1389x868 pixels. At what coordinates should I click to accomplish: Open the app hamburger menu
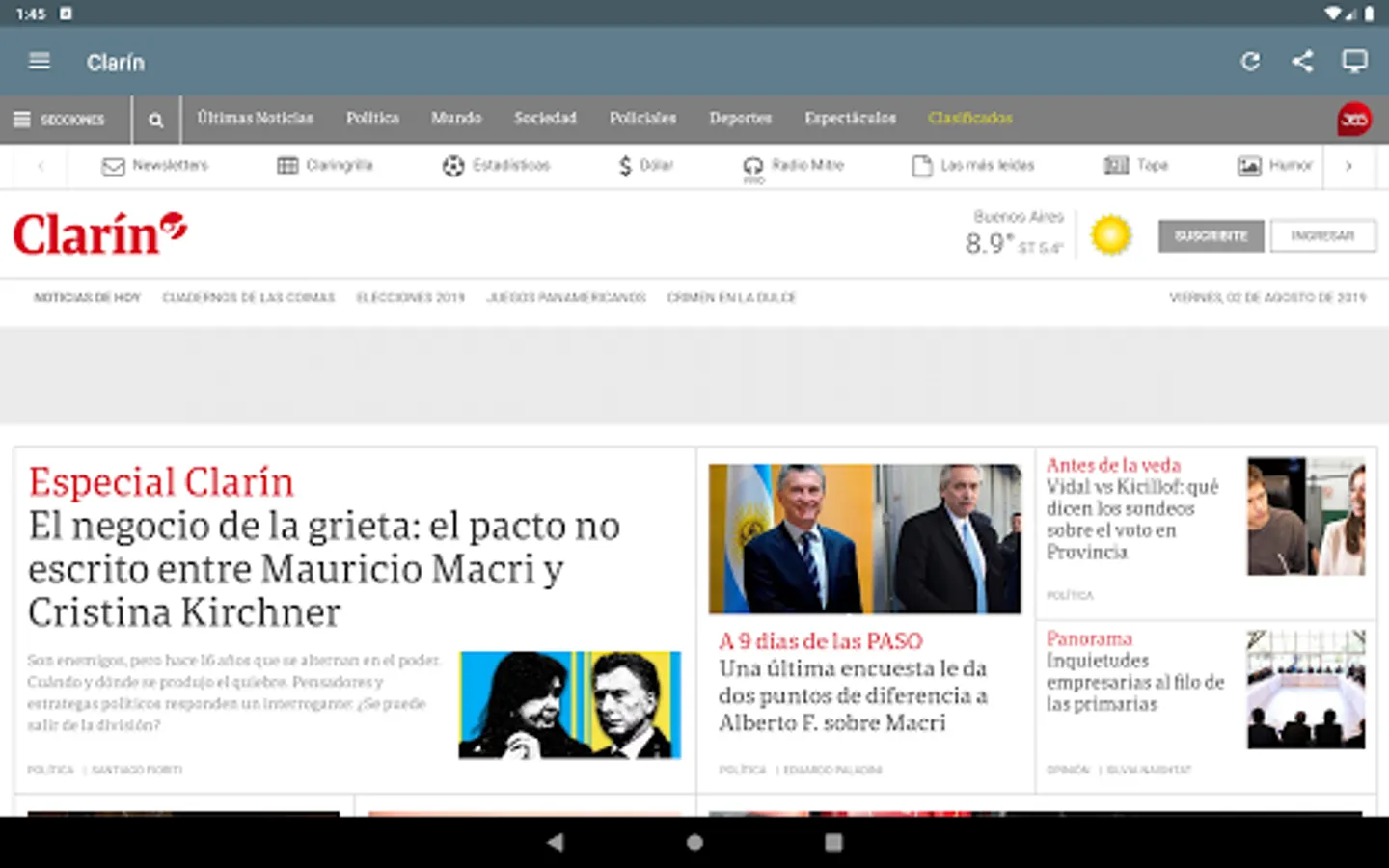(x=40, y=62)
